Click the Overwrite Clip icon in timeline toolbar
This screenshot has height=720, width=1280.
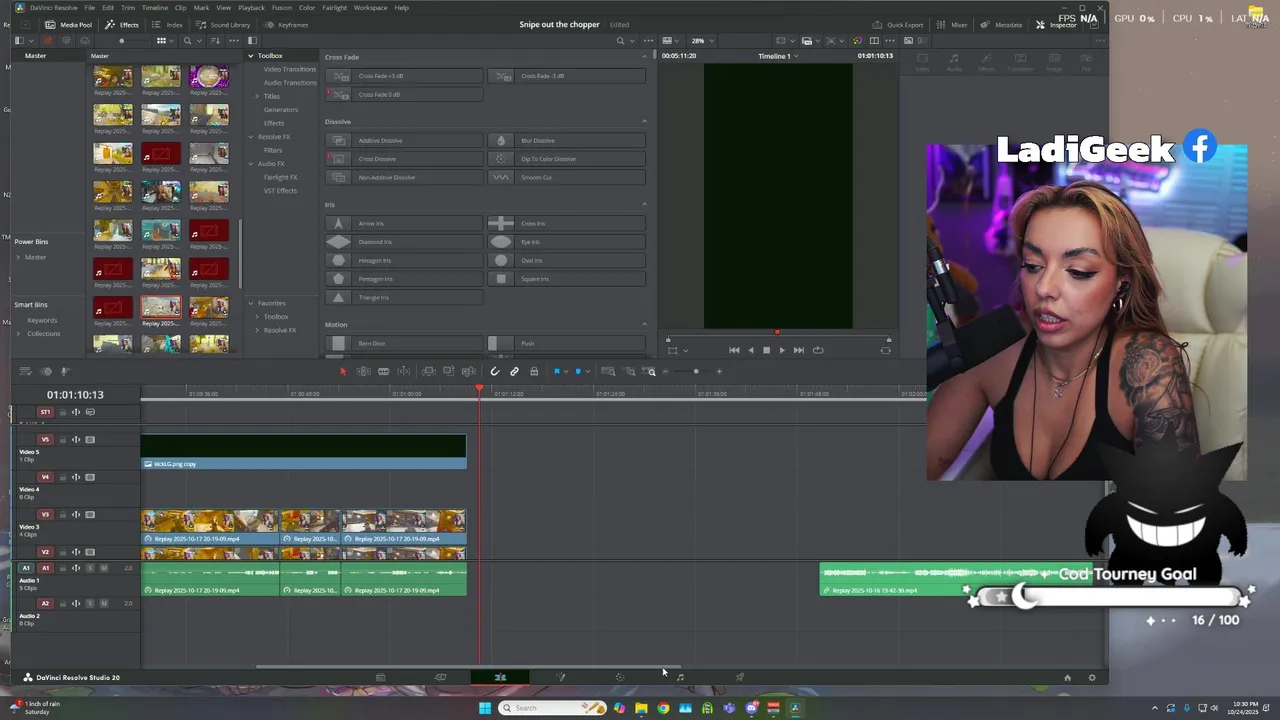point(448,371)
